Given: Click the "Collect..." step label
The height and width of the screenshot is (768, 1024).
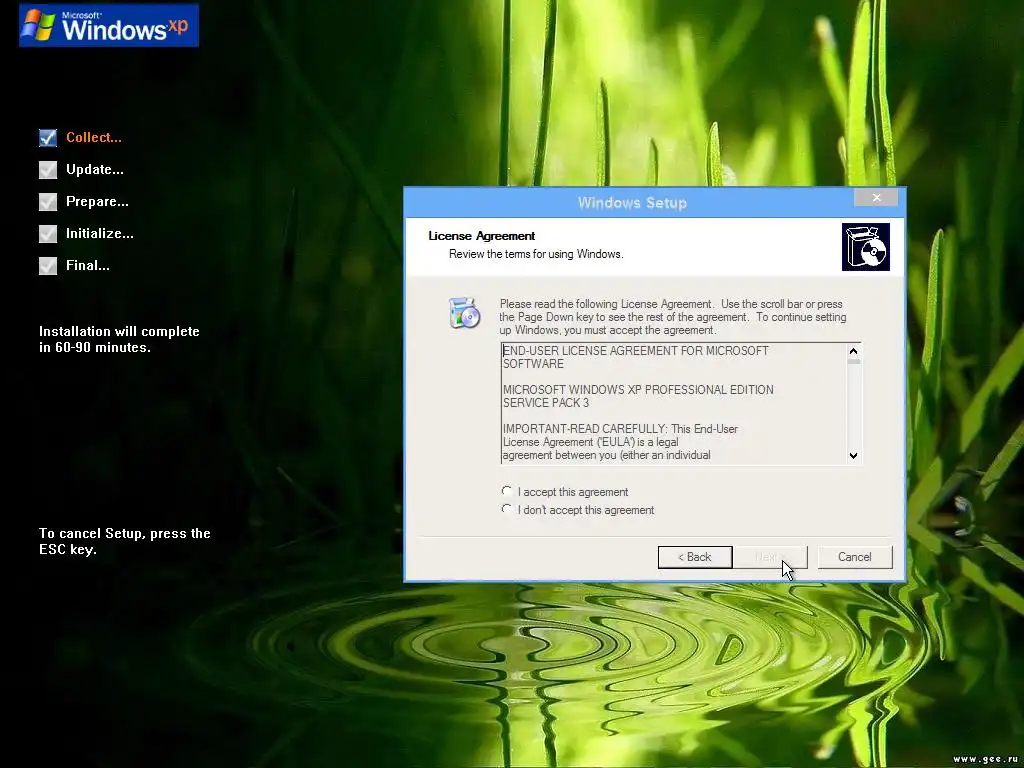Looking at the screenshot, I should click(94, 137).
